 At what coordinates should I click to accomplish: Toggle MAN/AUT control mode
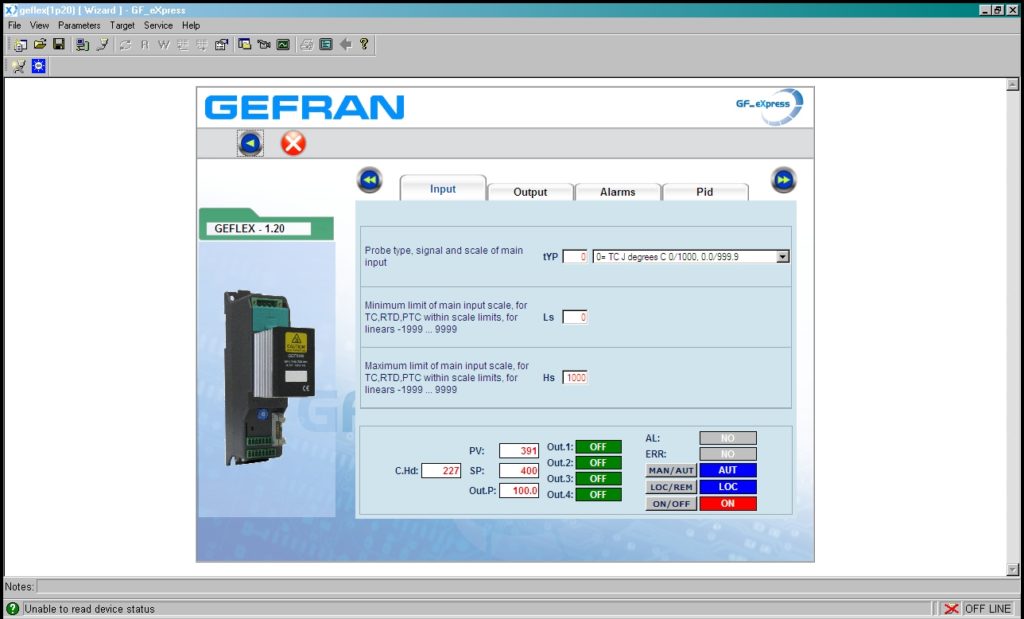pyautogui.click(x=671, y=470)
